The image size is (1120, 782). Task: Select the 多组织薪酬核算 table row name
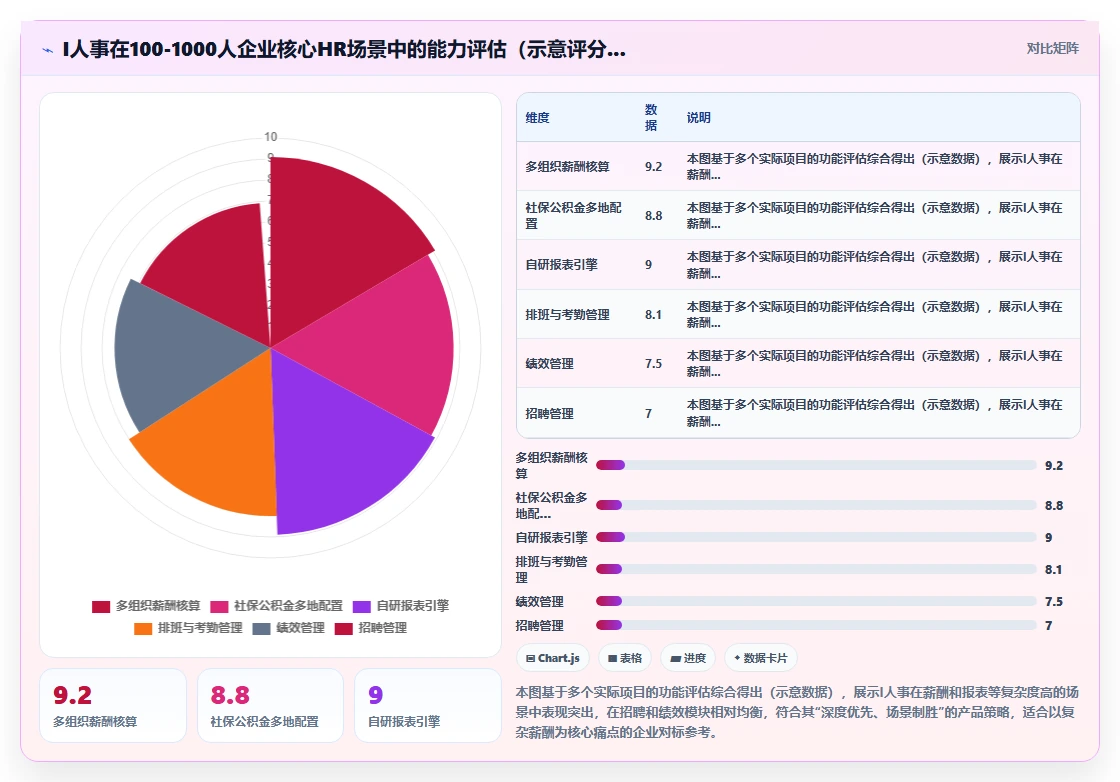coord(567,166)
